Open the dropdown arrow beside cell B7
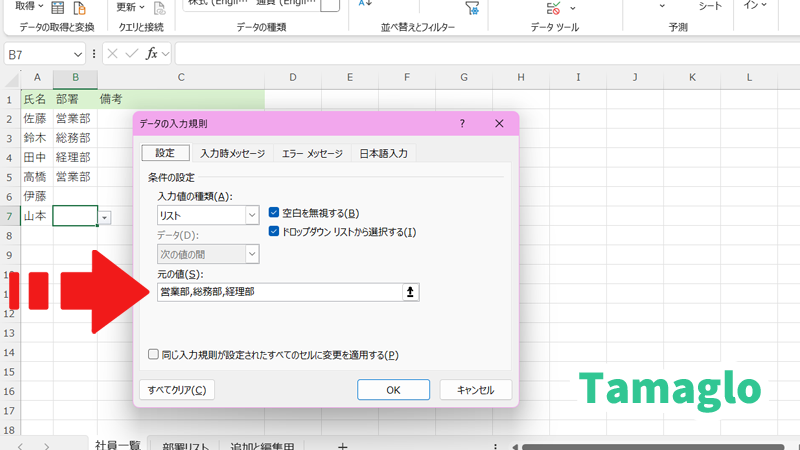This screenshot has height=450, width=800. click(105, 216)
